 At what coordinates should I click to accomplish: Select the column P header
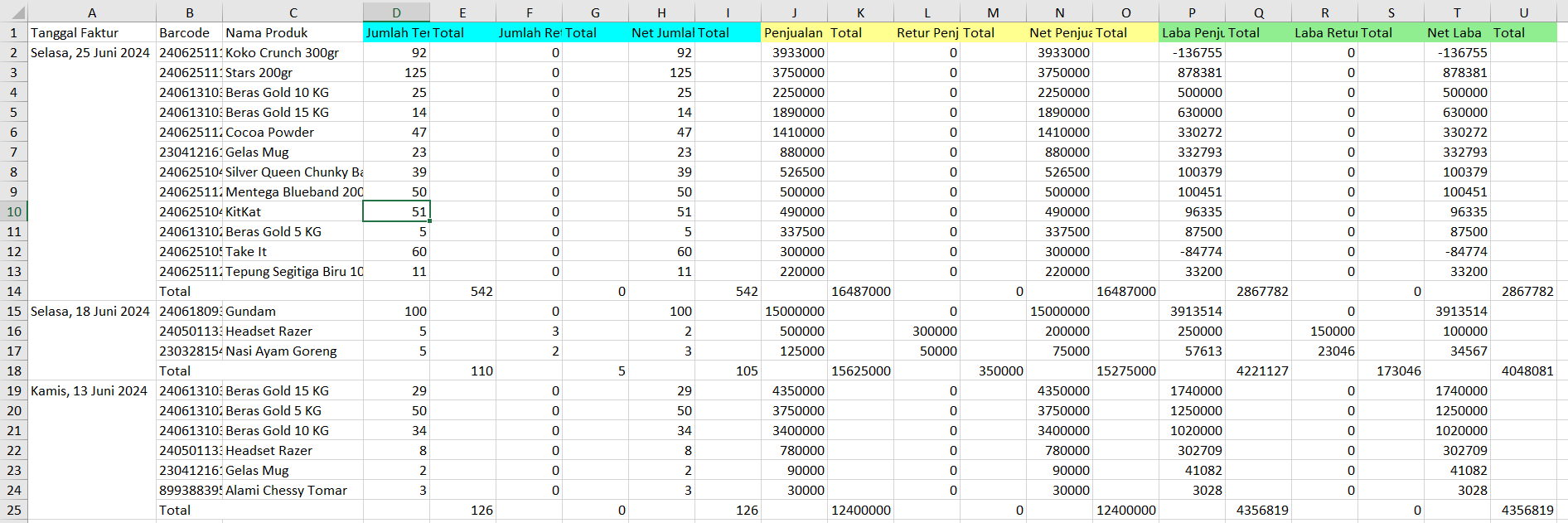pos(1192,12)
